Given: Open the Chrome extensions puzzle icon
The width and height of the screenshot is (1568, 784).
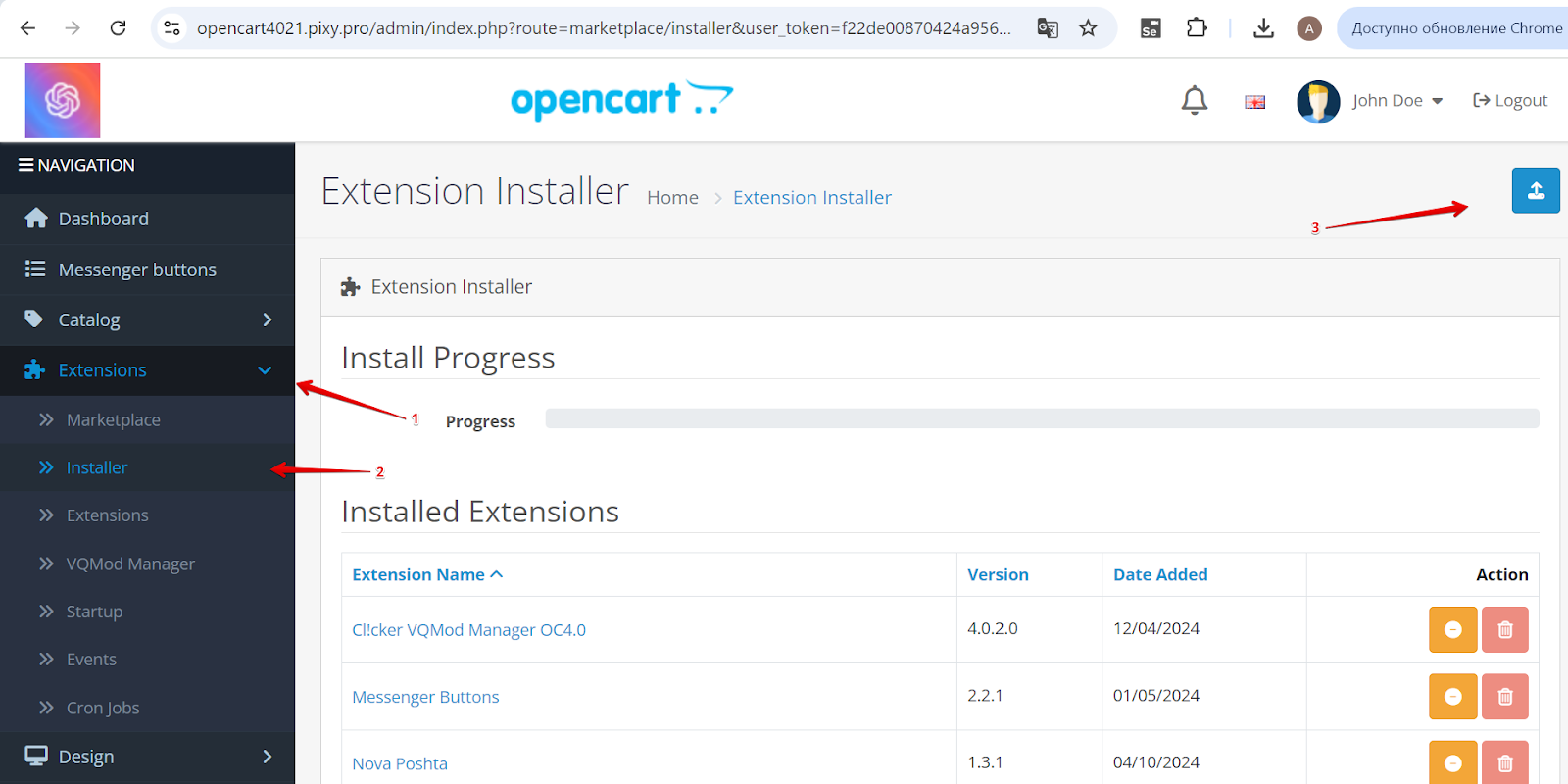Looking at the screenshot, I should point(1197,27).
